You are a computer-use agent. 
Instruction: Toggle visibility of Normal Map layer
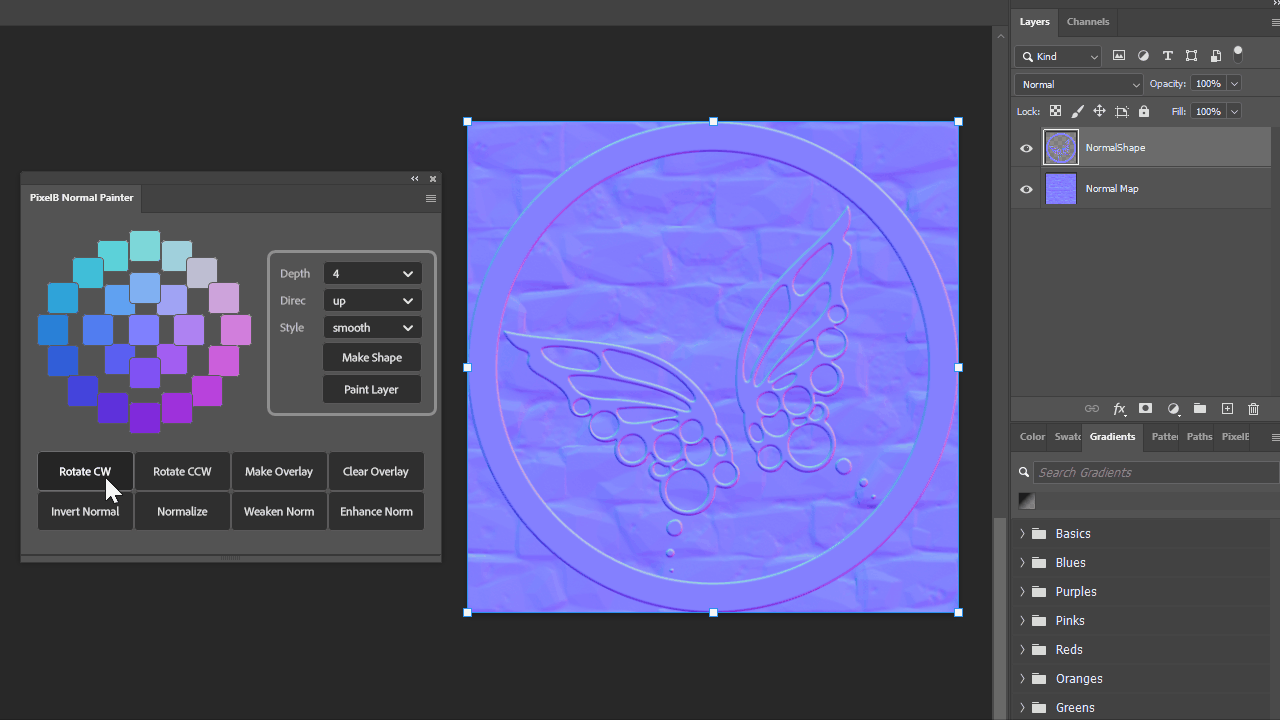click(1026, 189)
